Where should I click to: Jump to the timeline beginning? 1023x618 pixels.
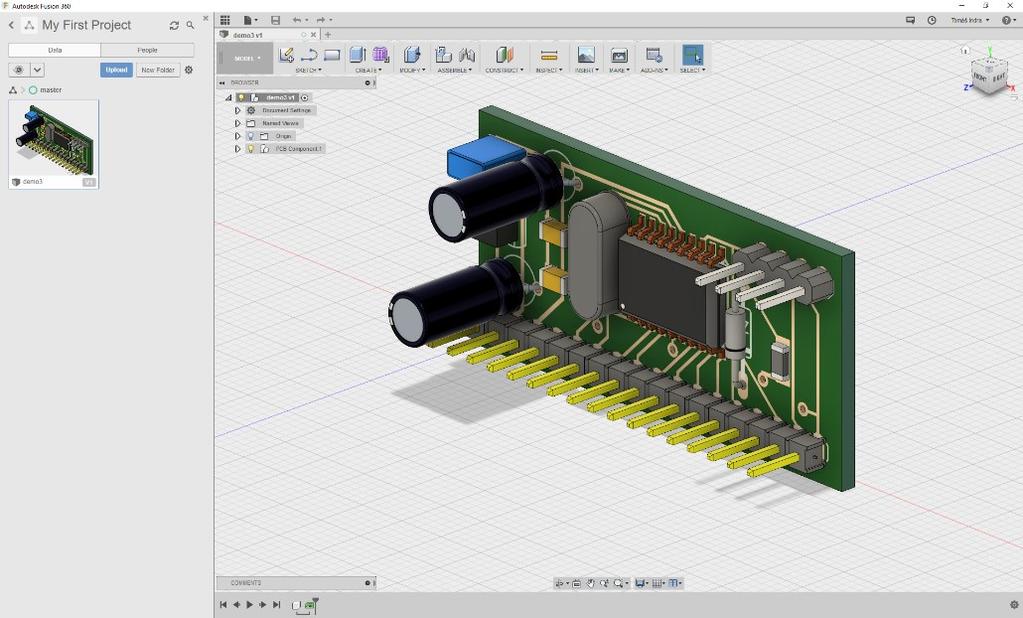pyautogui.click(x=223, y=605)
